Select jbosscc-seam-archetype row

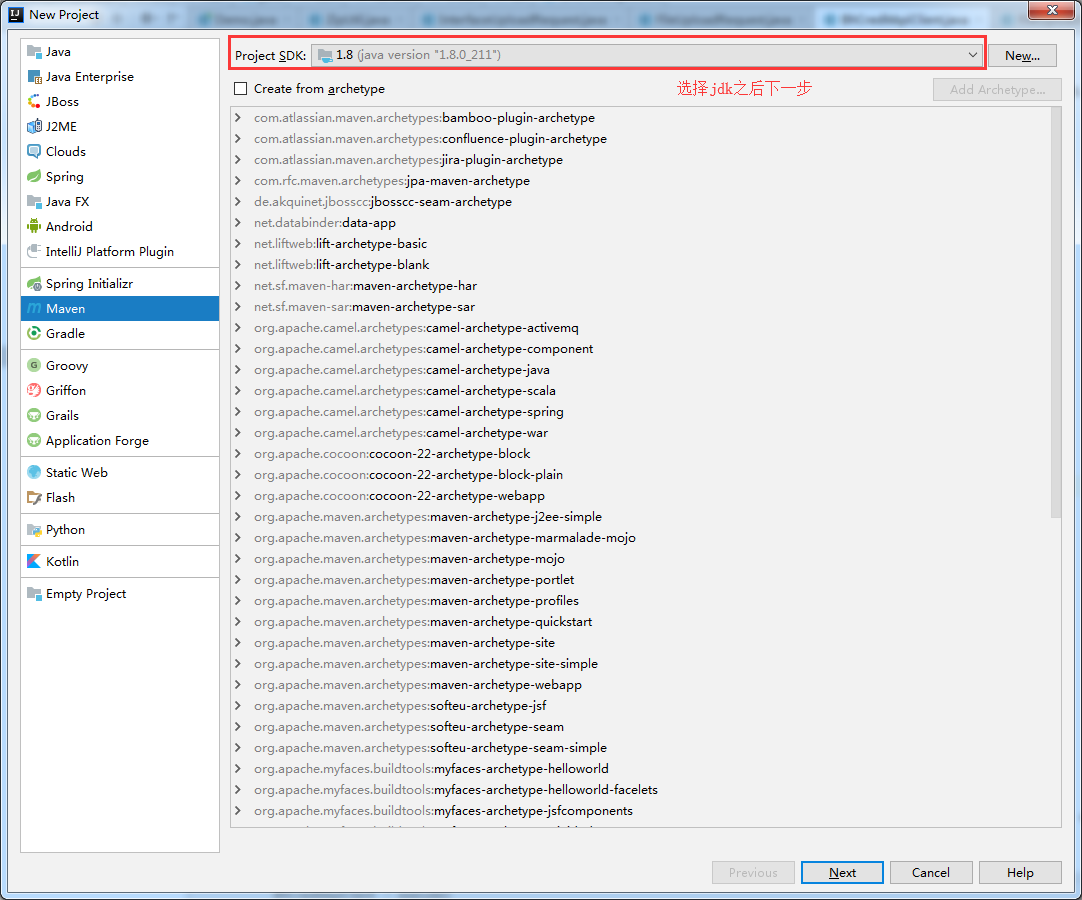pyautogui.click(x=641, y=202)
